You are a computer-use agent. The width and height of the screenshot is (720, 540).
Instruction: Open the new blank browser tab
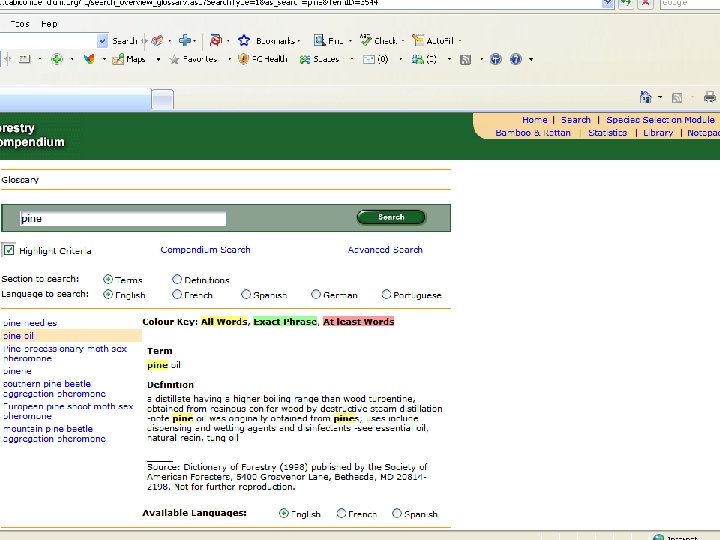(163, 99)
